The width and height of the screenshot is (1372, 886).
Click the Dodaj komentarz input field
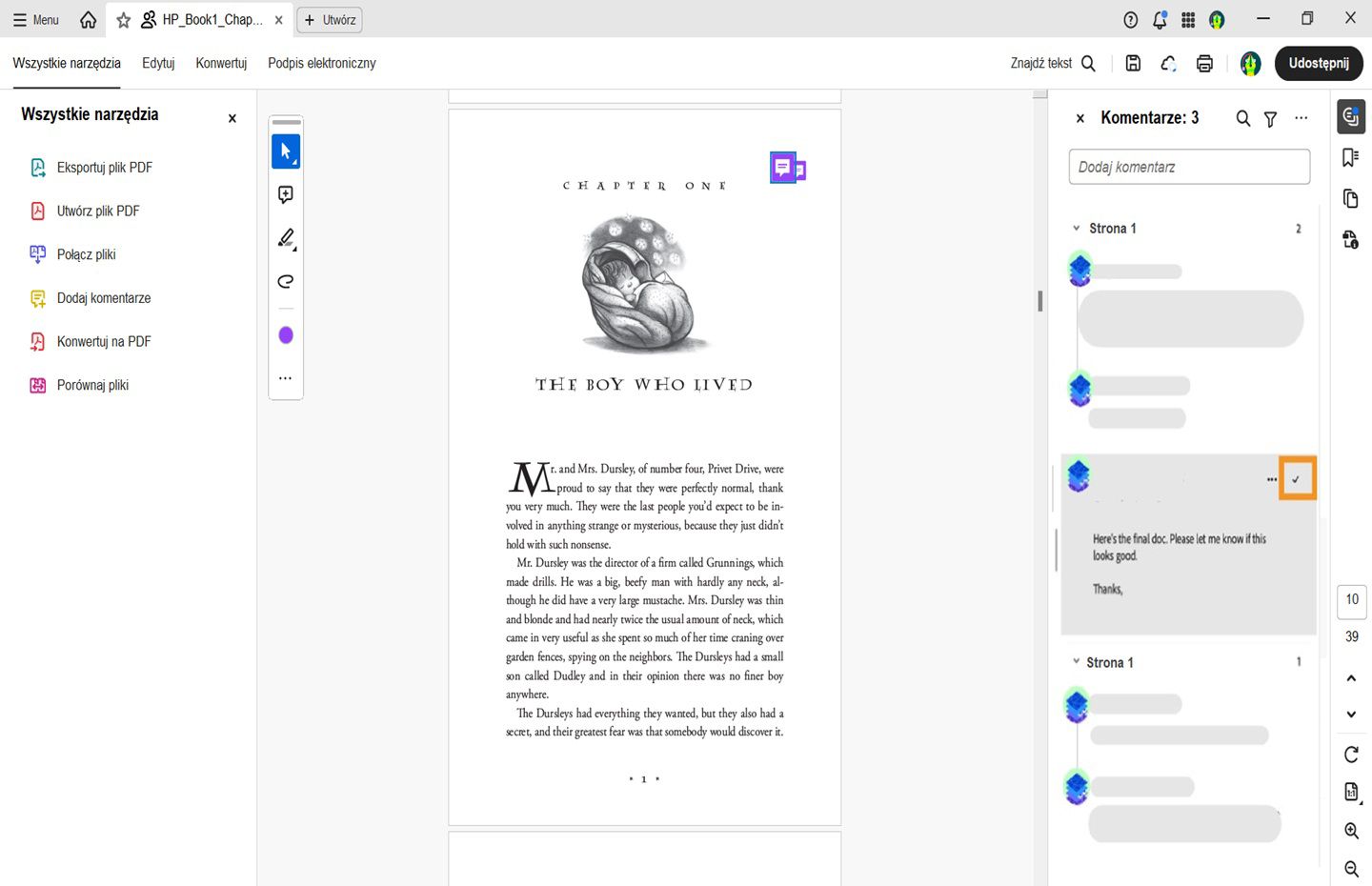click(1189, 167)
